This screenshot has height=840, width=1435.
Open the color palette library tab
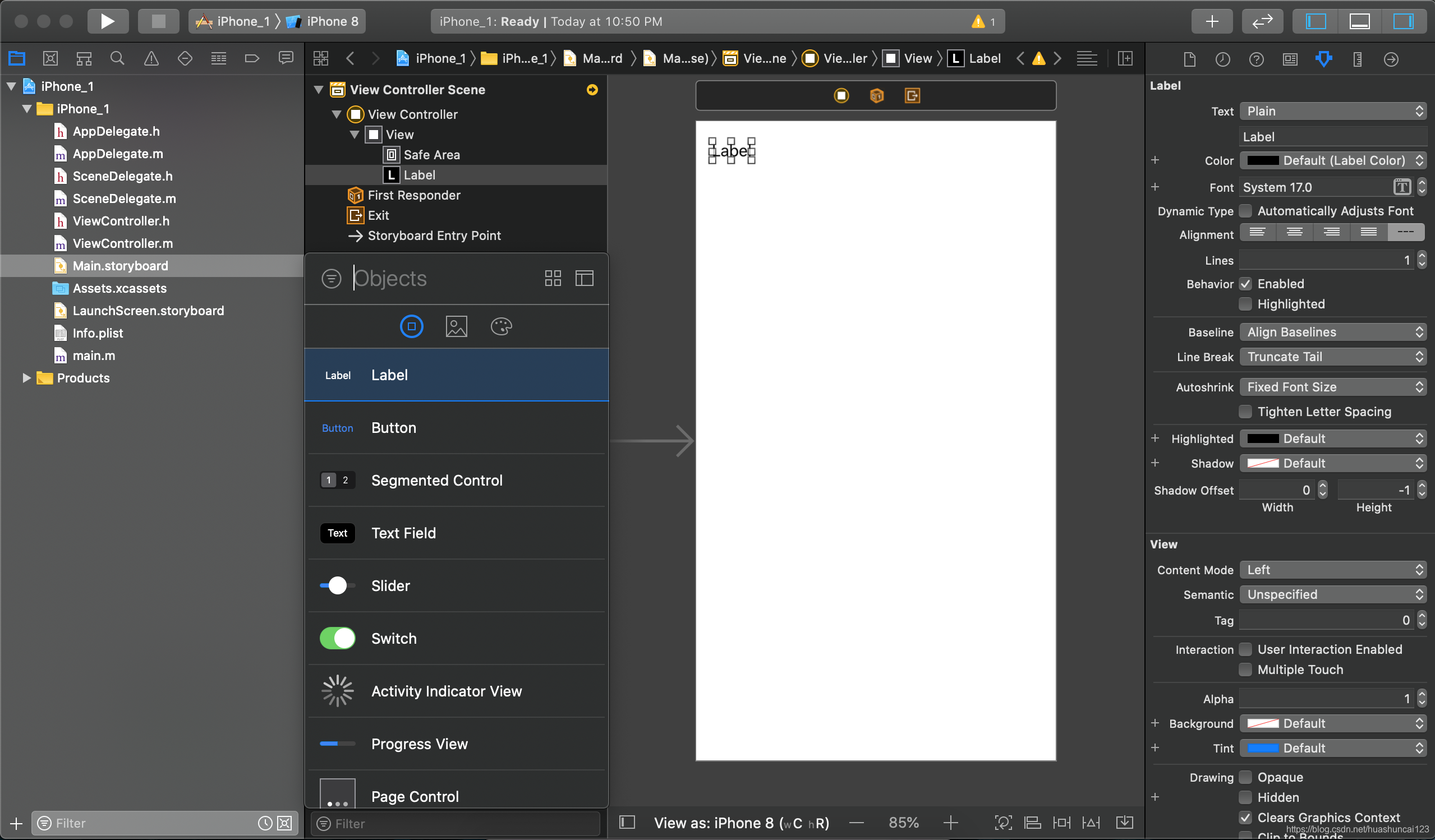(501, 327)
